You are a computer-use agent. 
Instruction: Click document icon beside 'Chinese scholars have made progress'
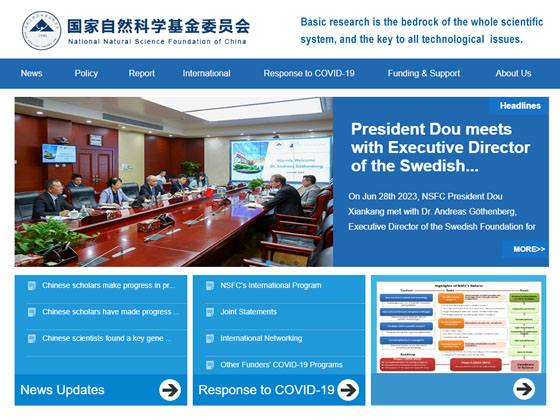32,312
